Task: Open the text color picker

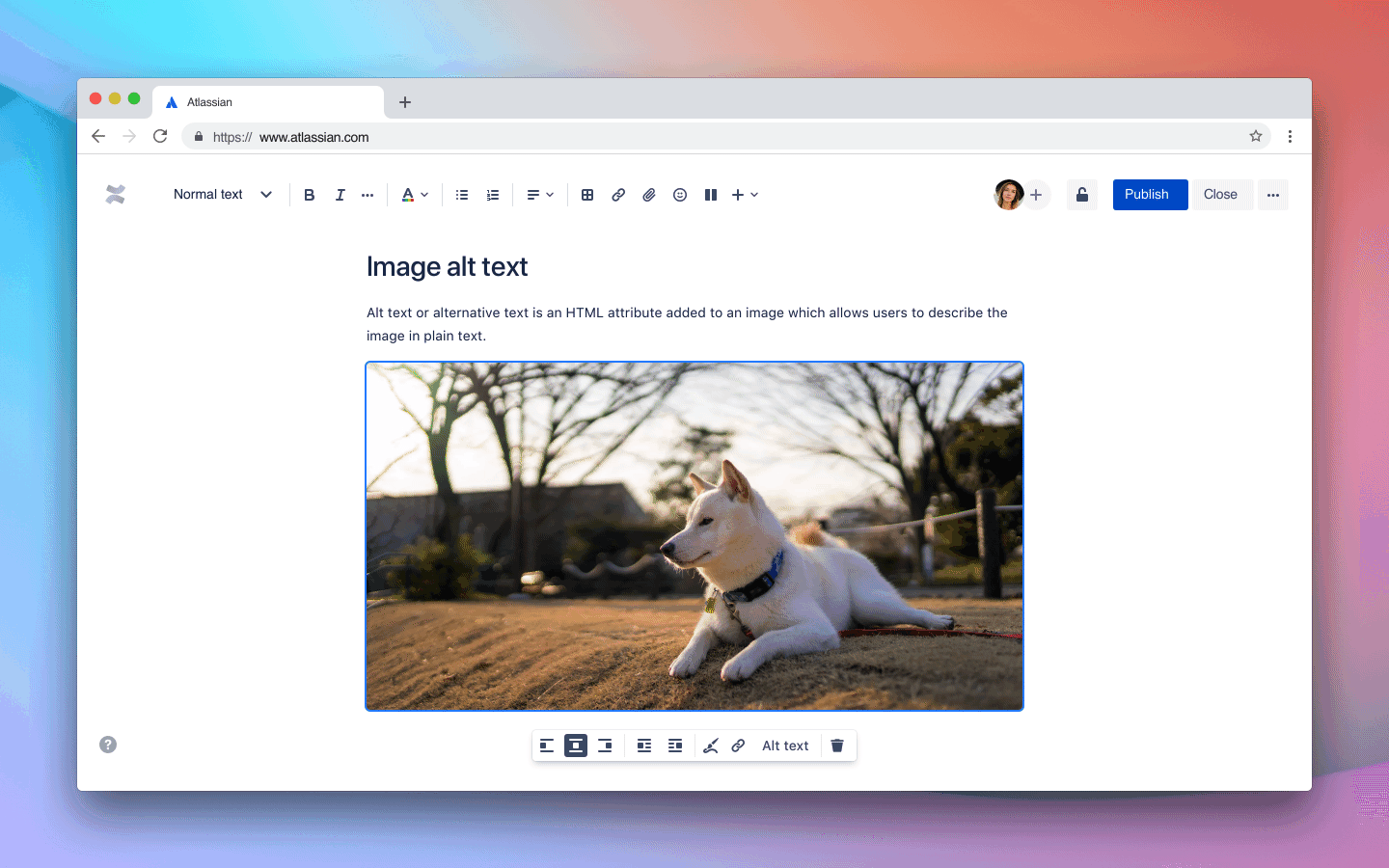Action: pos(415,195)
